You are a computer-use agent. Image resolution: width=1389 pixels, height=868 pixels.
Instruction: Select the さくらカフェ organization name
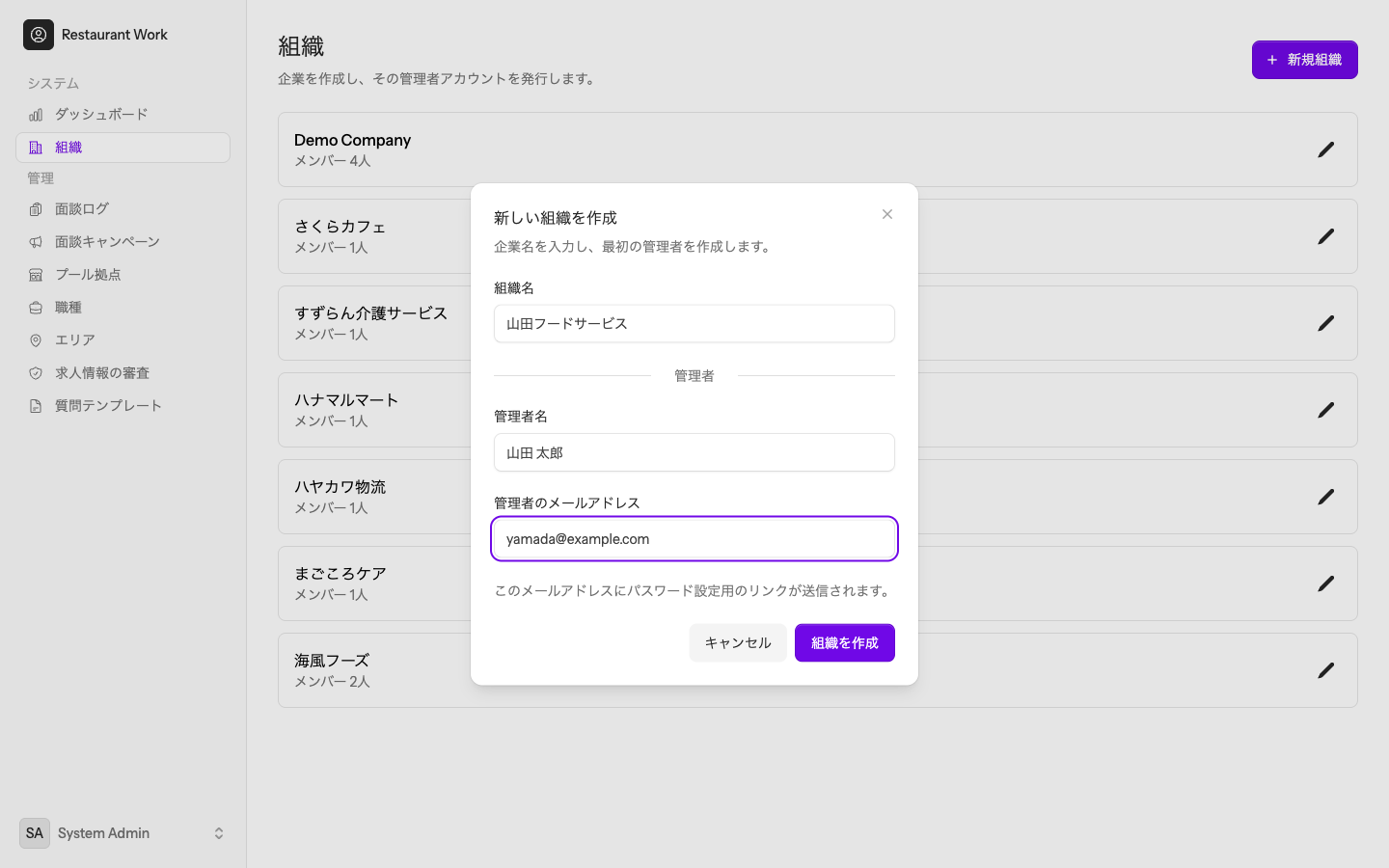click(x=340, y=227)
